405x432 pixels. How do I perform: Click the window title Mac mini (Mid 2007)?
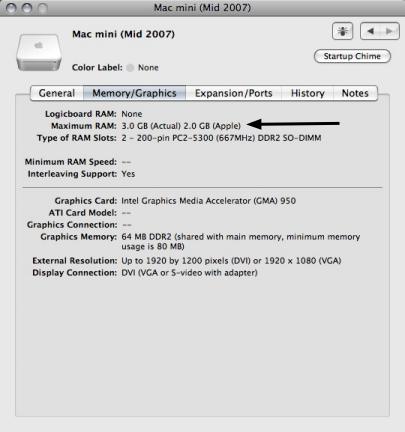pyautogui.click(x=202, y=7)
